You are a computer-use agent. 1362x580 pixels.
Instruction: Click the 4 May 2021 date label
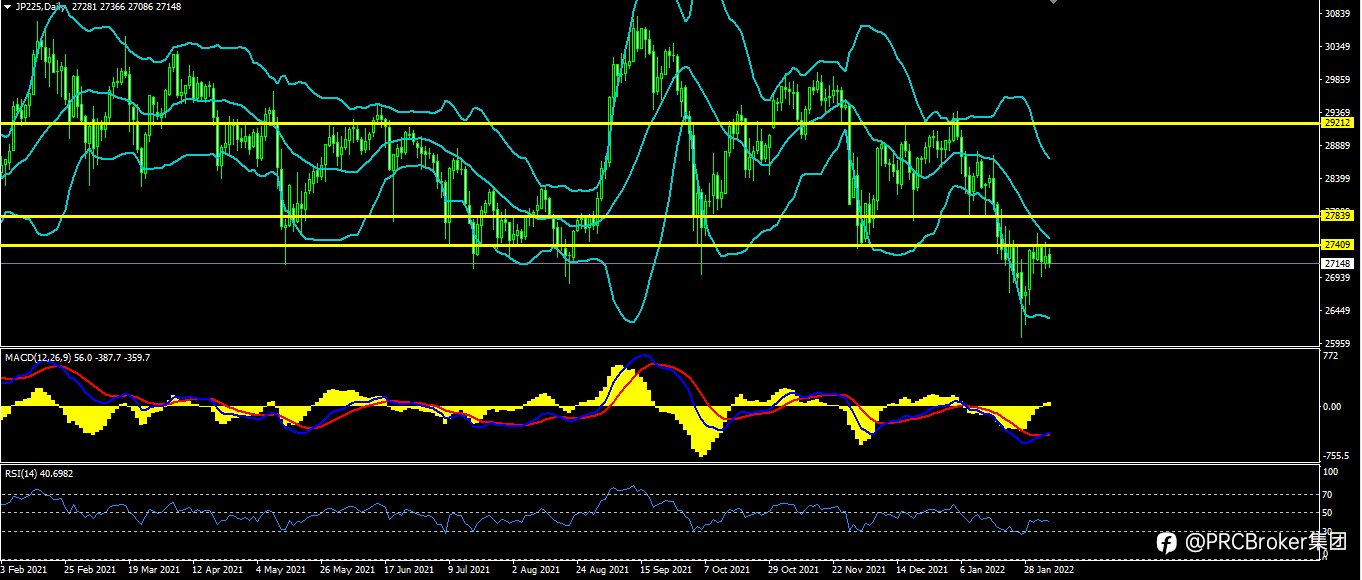click(280, 570)
